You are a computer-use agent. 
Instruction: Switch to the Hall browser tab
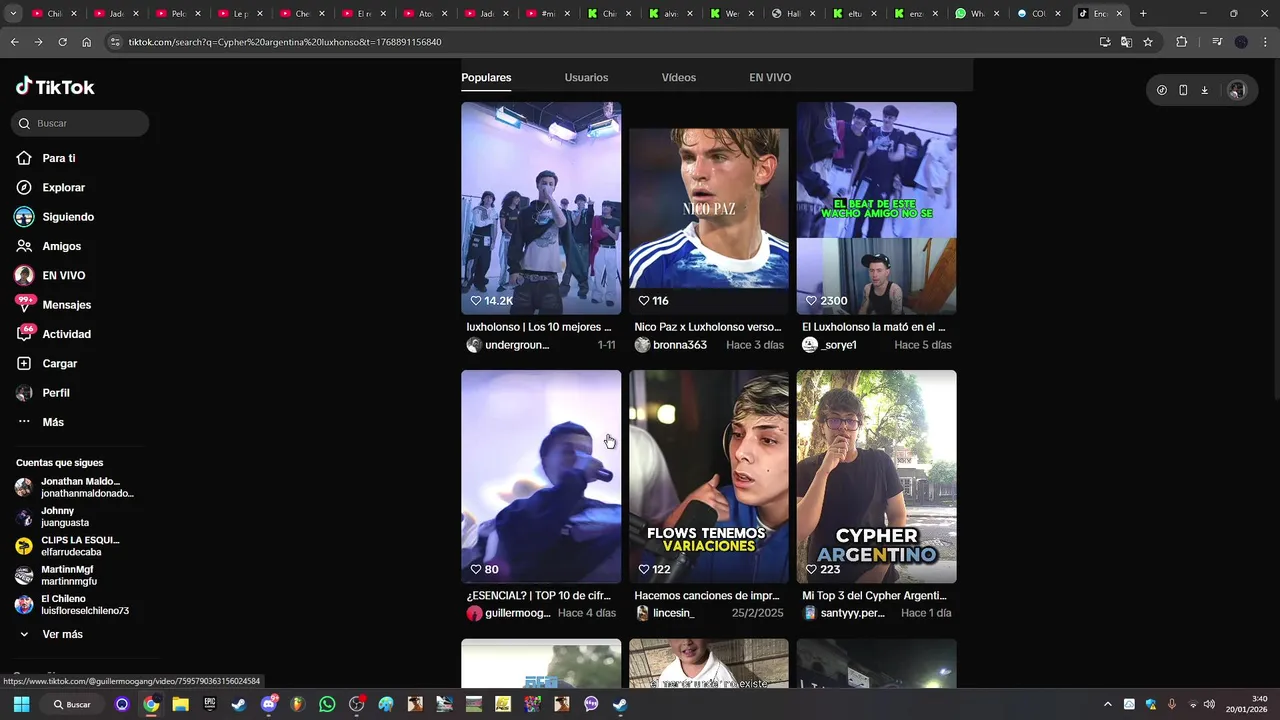point(795,13)
